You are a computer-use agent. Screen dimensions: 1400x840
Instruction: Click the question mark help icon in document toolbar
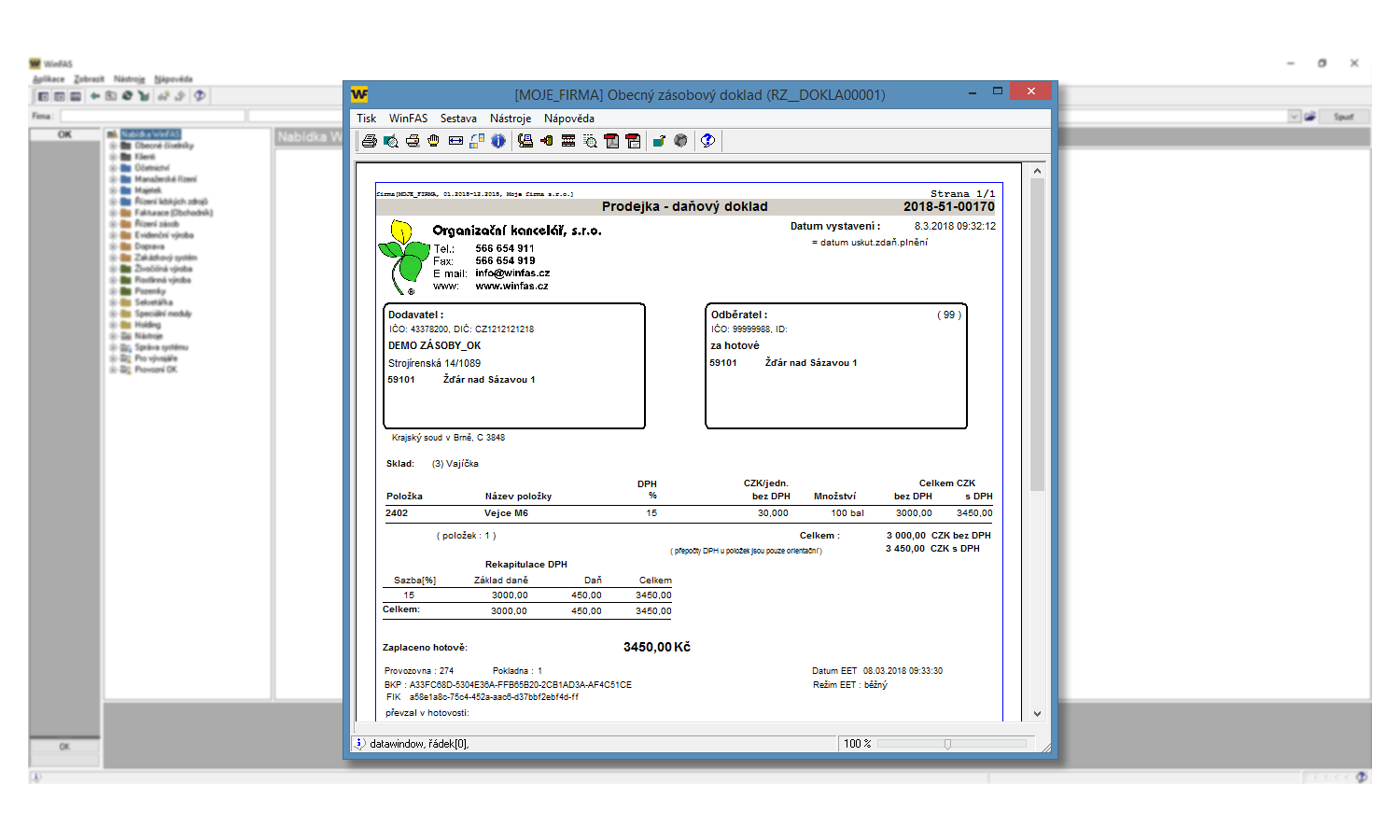click(707, 141)
